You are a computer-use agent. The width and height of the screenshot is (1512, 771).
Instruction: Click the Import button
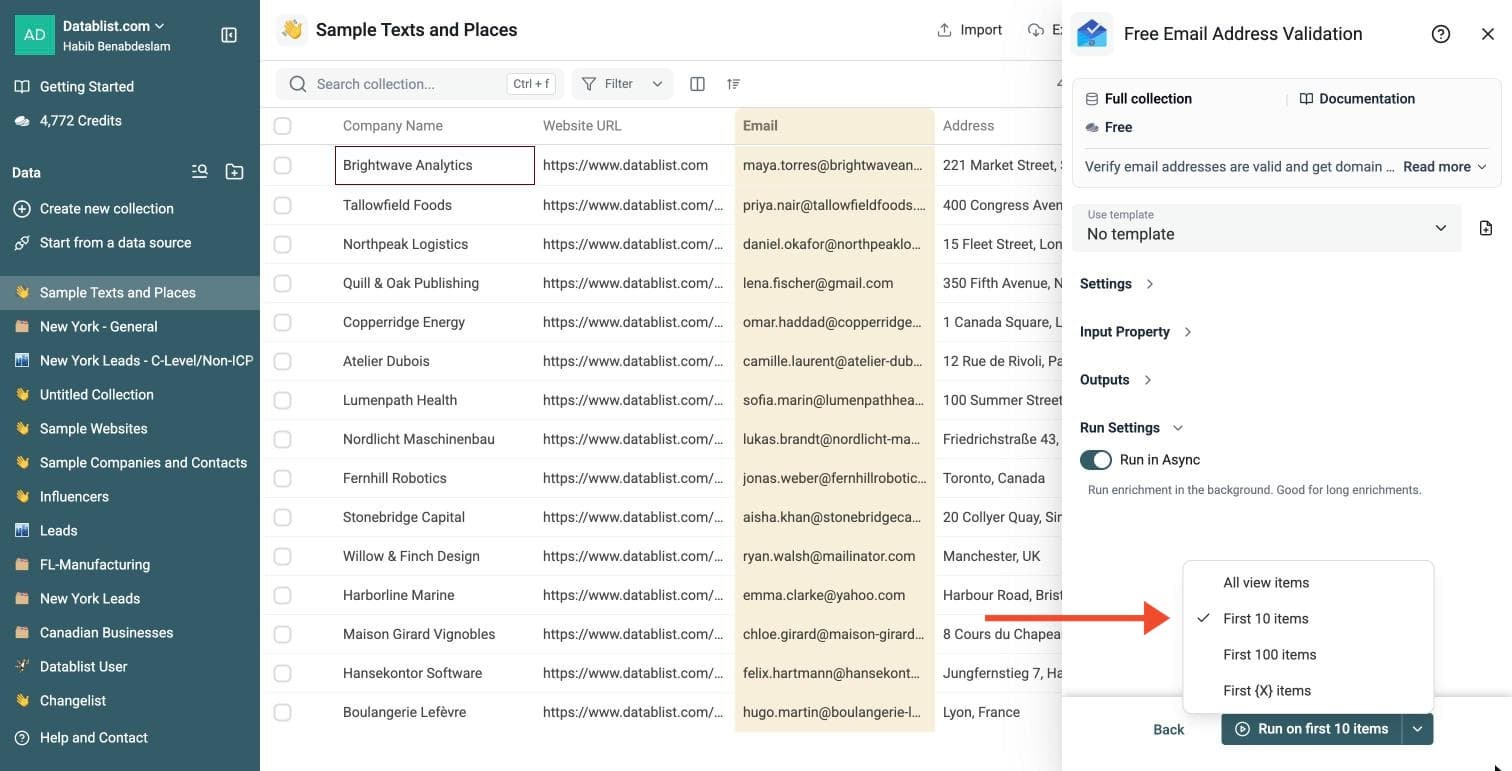[969, 30]
